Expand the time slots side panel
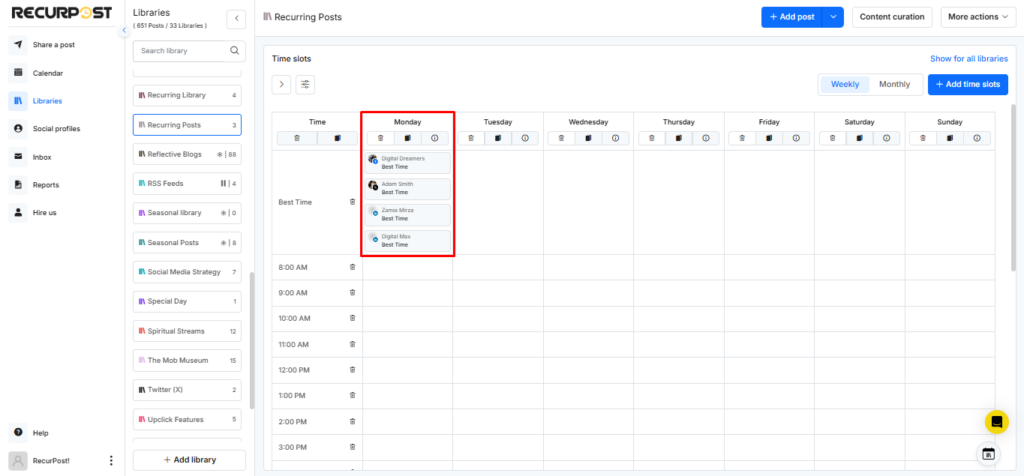 coord(281,84)
